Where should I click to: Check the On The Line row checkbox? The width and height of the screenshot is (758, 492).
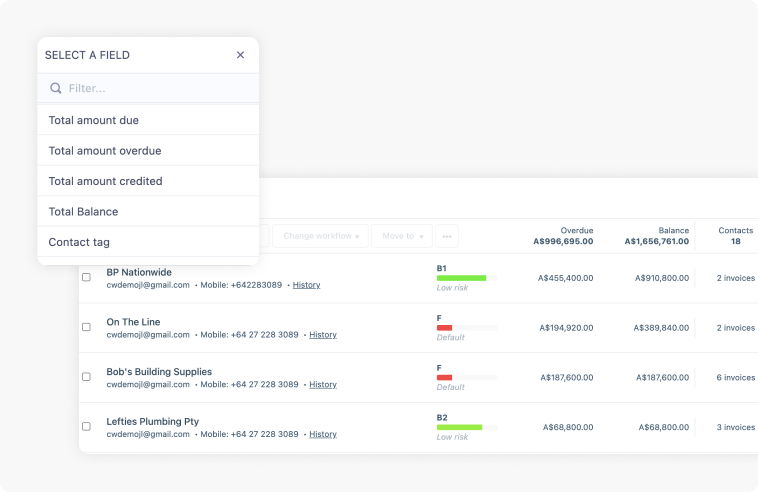click(x=86, y=327)
